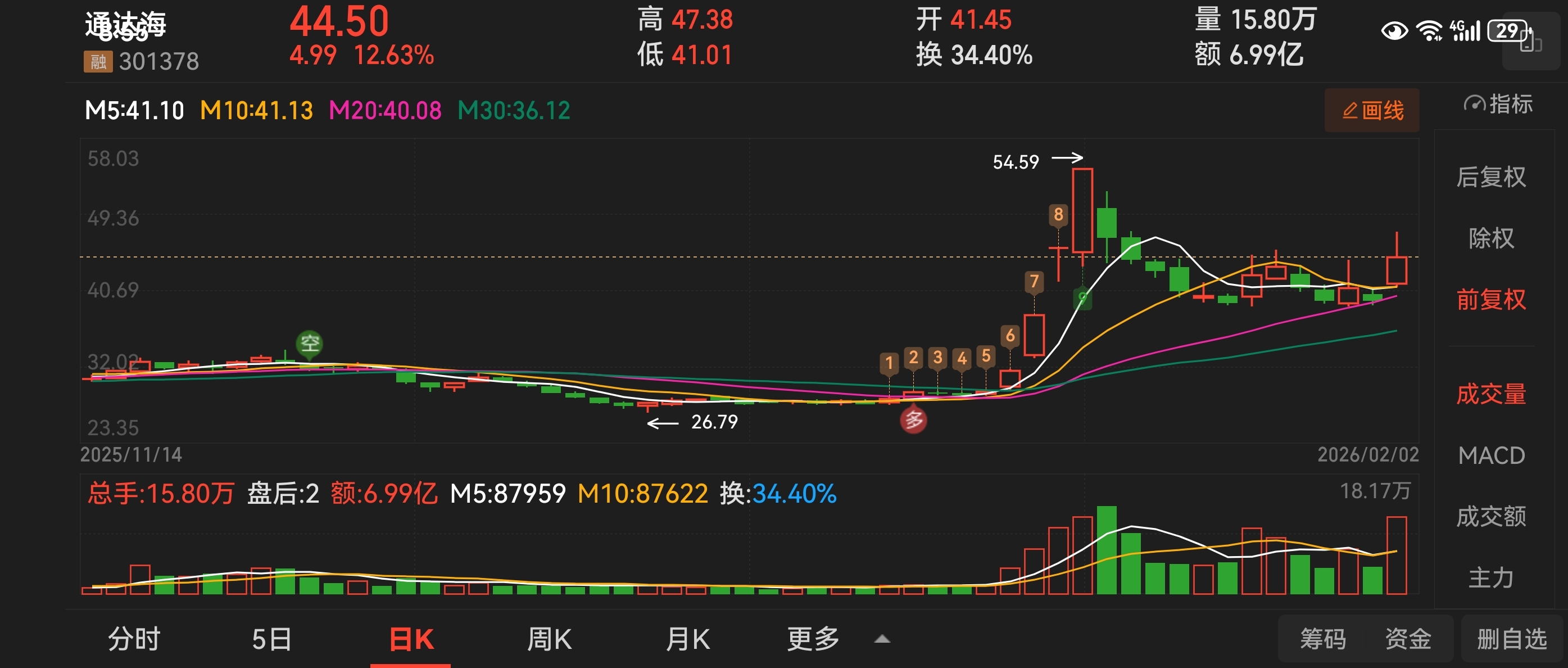Viewport: 1568px width, 668px height.
Task: Select 除权 price adjustment mode
Action: 1490,238
